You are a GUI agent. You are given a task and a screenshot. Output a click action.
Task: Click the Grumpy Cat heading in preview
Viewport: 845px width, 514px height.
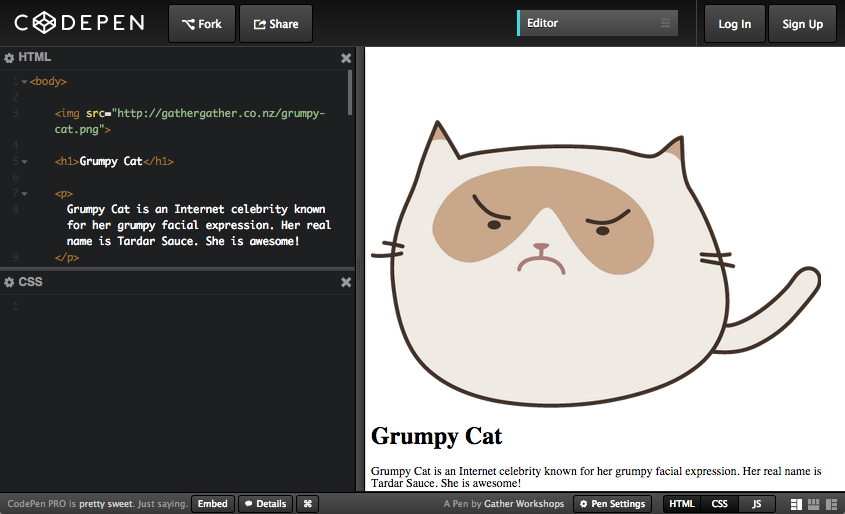coord(437,436)
